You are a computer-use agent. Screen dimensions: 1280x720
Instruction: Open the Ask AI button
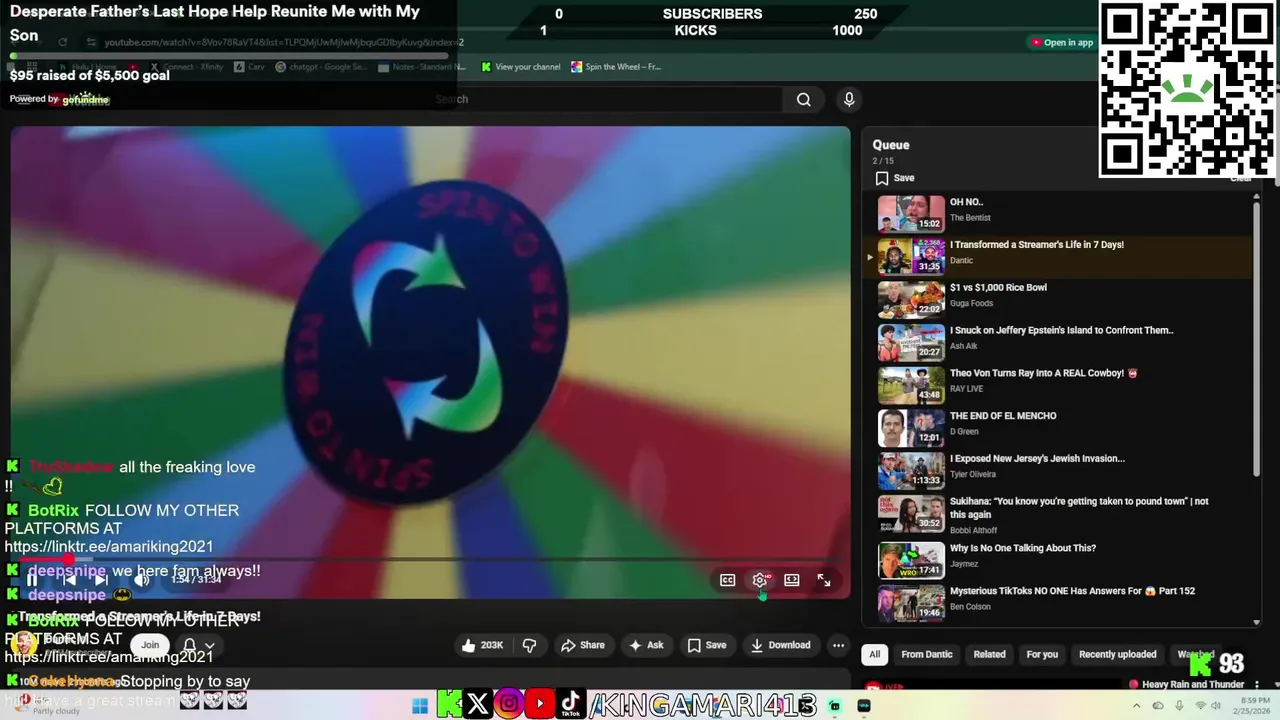pyautogui.click(x=646, y=645)
